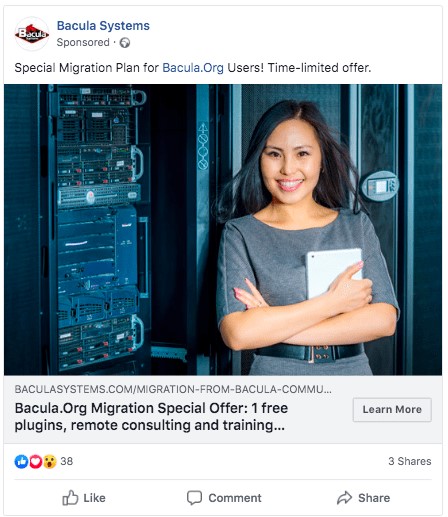Open the Bacula.Org link in post text
The width and height of the screenshot is (448, 517).
(193, 68)
